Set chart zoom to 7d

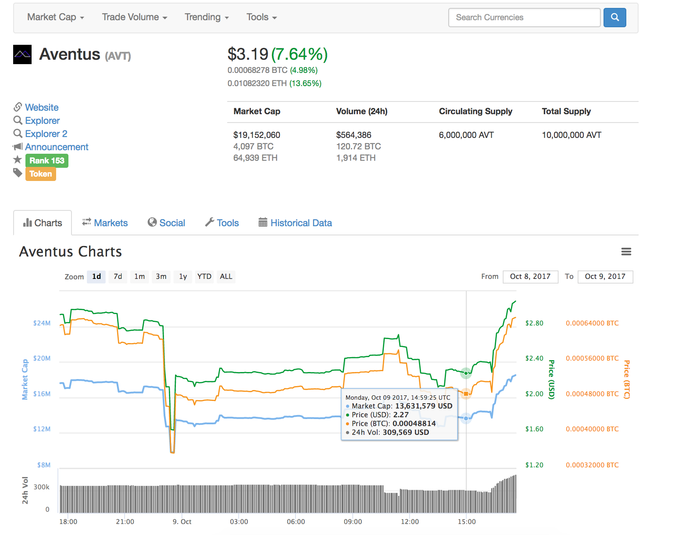[x=118, y=276]
